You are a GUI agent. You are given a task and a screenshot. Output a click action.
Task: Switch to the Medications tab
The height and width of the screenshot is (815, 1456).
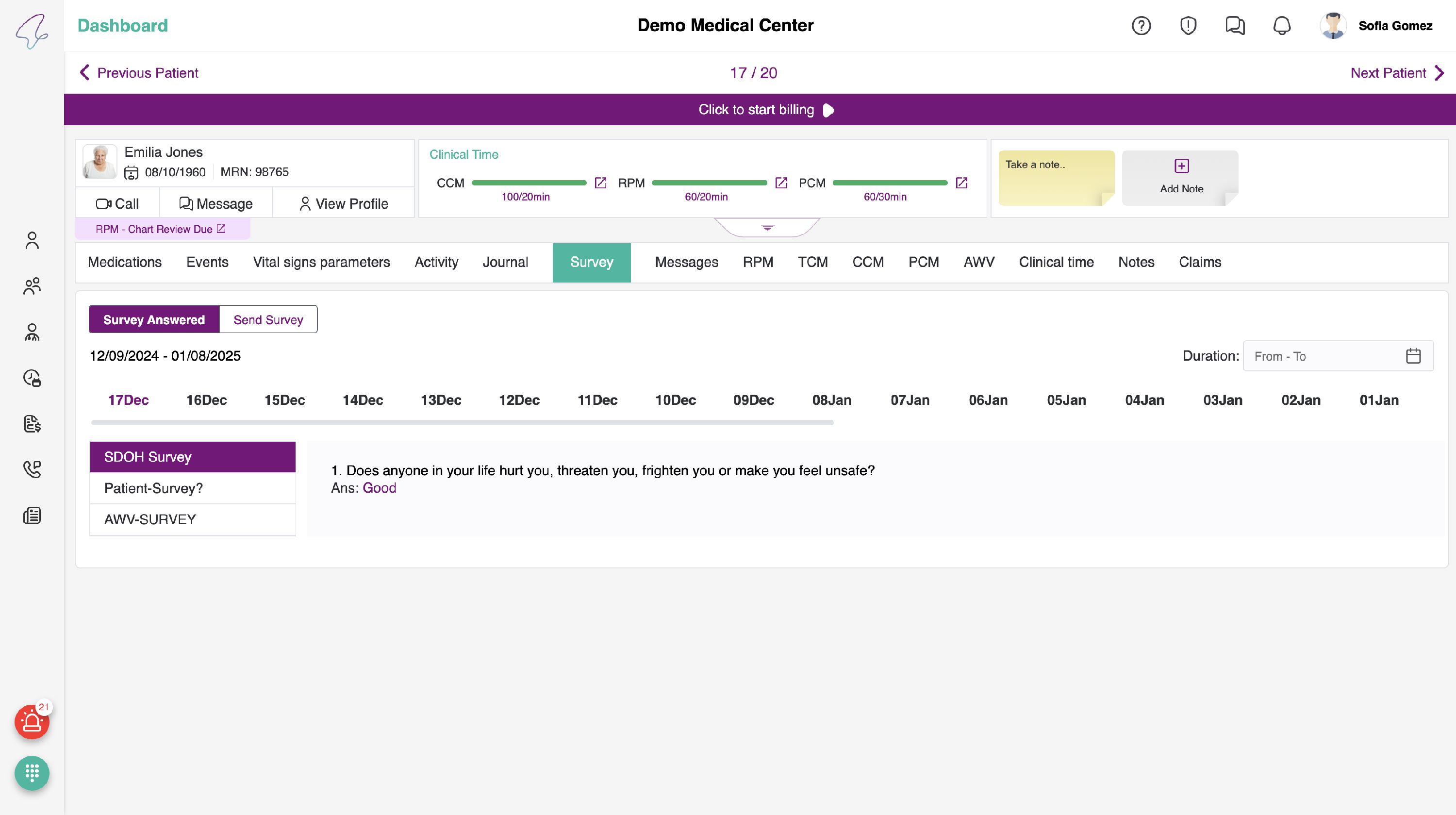click(x=124, y=262)
